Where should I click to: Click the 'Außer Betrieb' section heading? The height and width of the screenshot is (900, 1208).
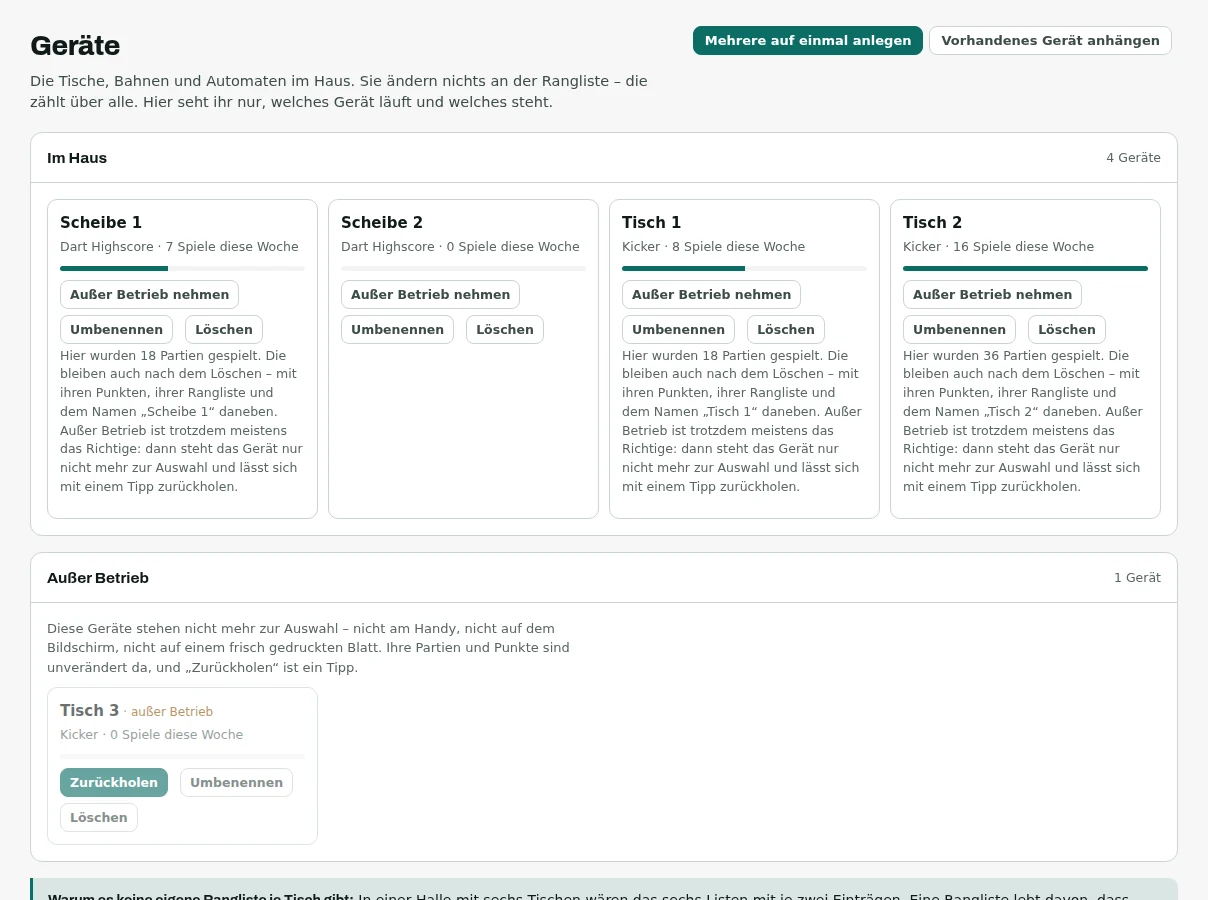[98, 578]
